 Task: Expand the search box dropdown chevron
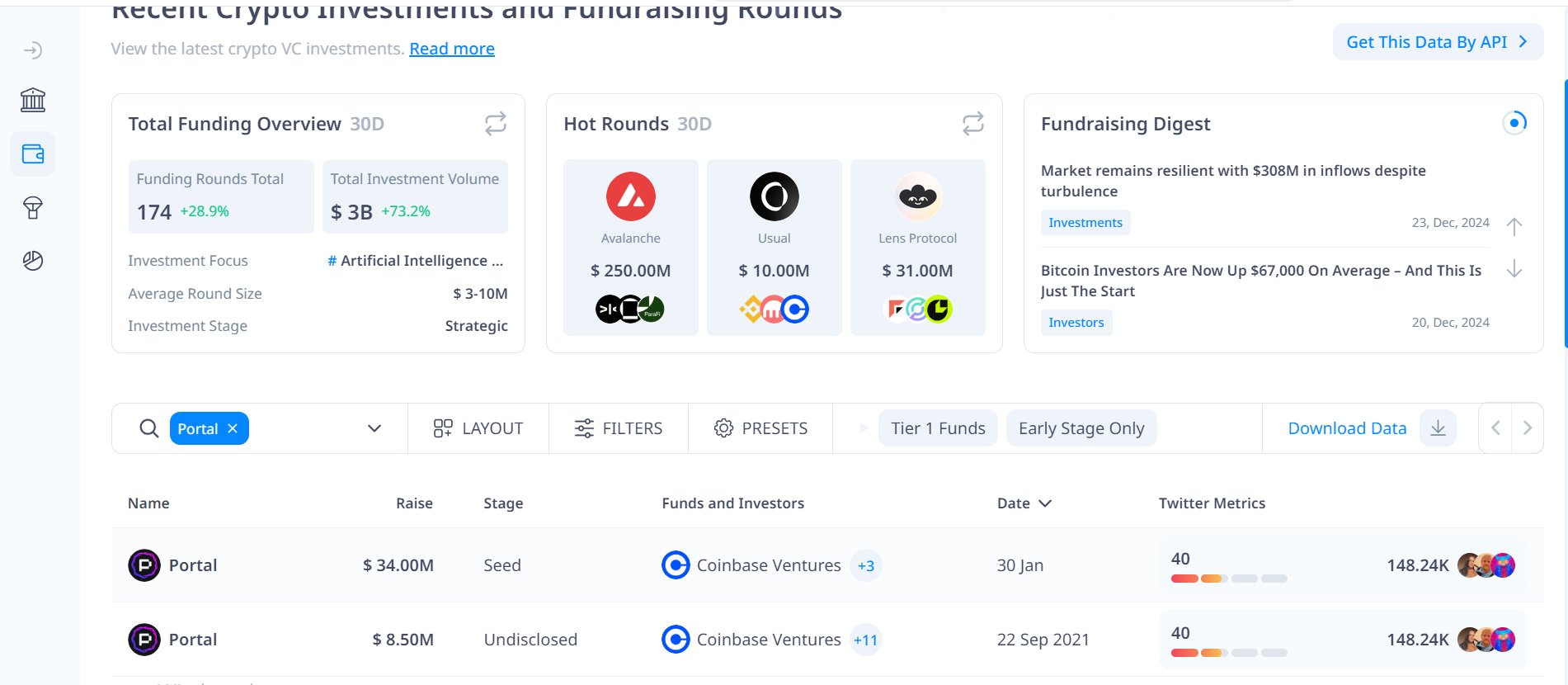(x=374, y=428)
